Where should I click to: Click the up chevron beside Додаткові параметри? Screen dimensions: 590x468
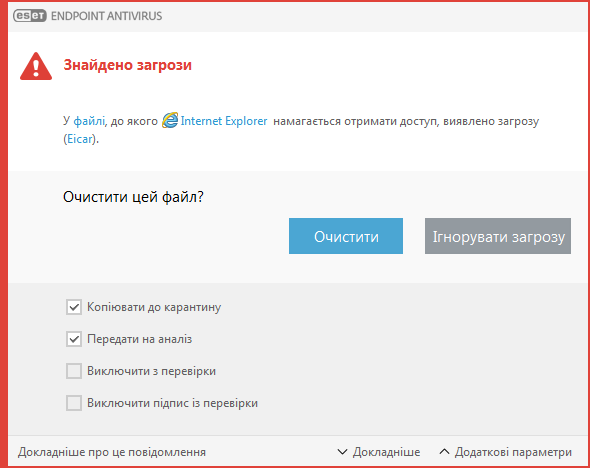[444, 451]
